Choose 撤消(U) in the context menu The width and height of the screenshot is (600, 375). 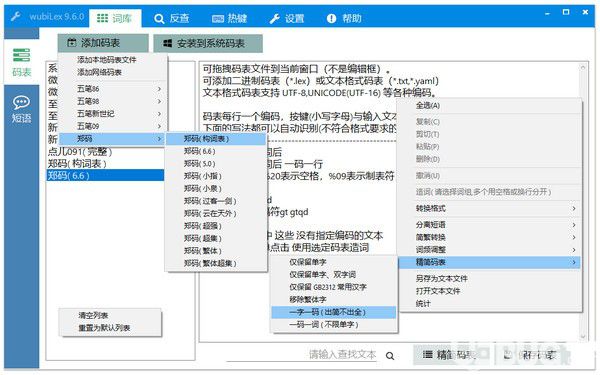tap(489, 176)
